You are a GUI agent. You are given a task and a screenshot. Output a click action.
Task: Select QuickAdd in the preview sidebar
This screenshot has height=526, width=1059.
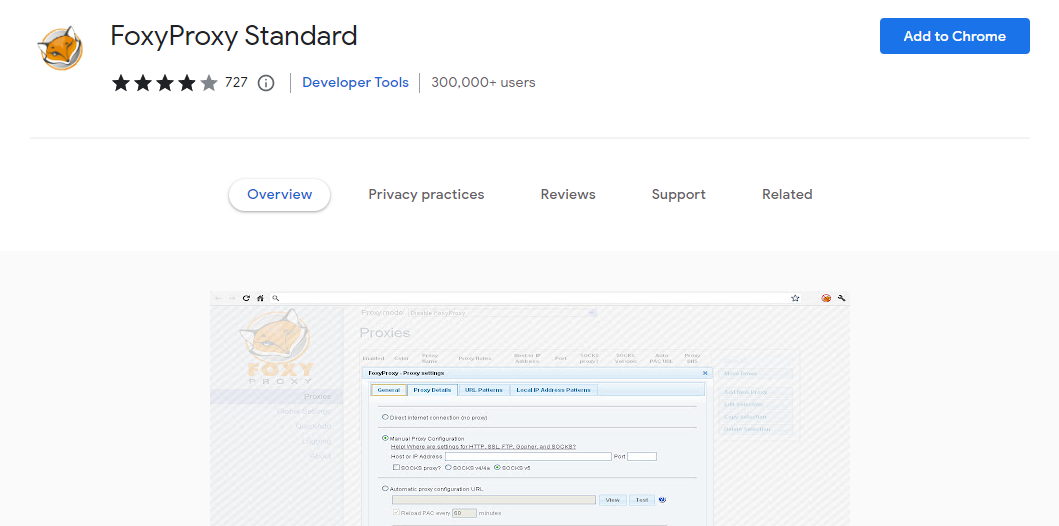313,426
